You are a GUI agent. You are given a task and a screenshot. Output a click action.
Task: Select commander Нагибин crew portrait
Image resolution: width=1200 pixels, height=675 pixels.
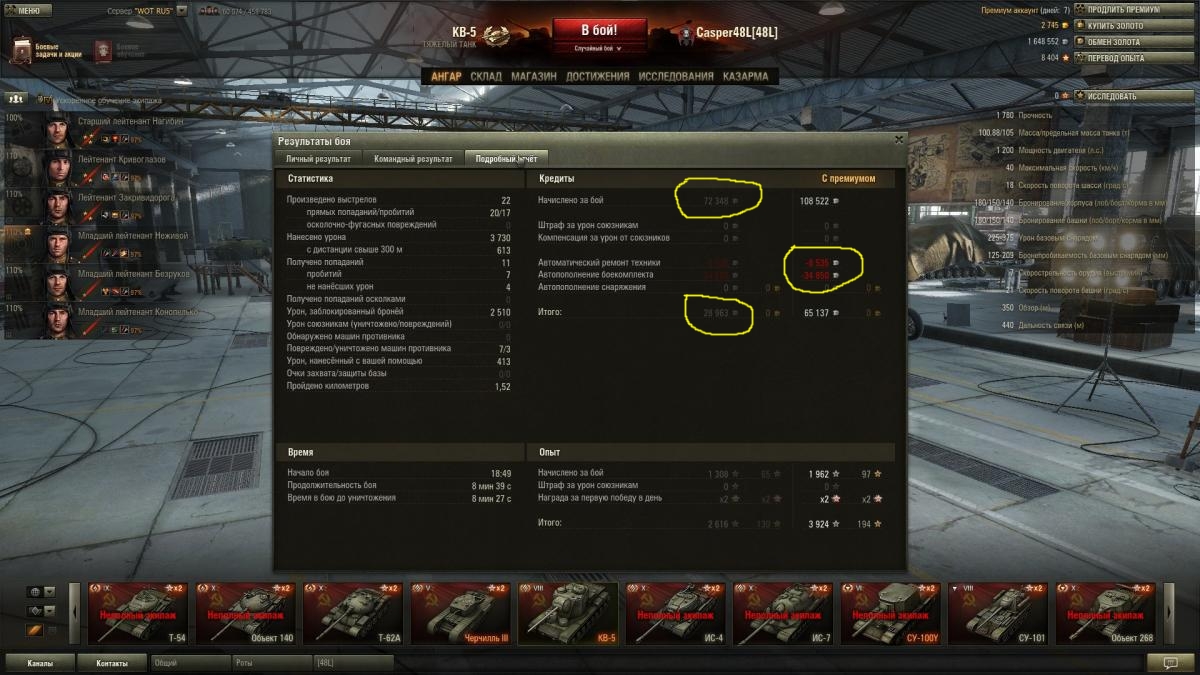point(56,129)
